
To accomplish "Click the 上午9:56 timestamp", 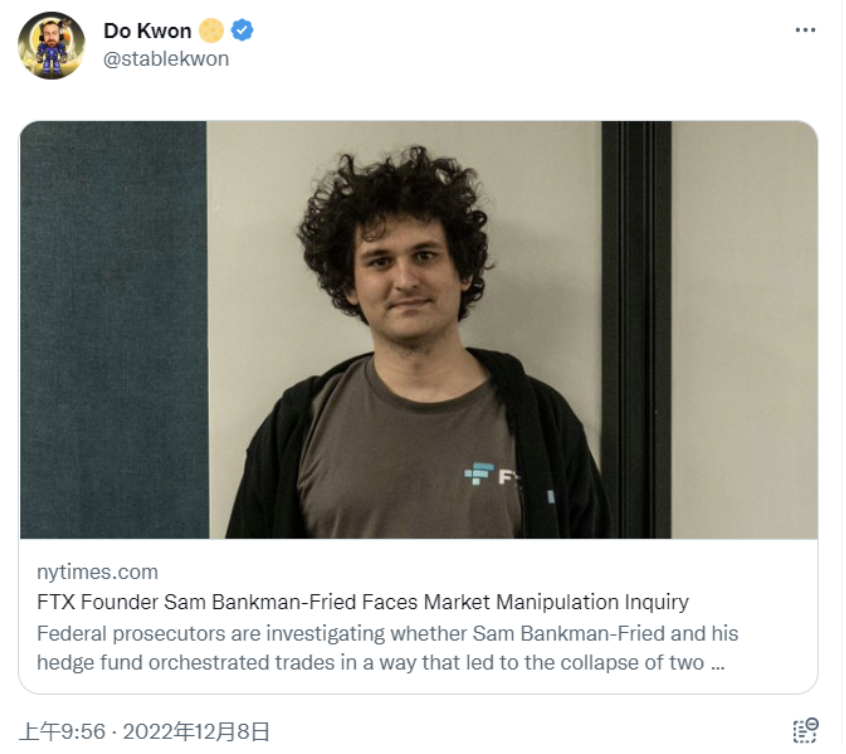I will (62, 732).
